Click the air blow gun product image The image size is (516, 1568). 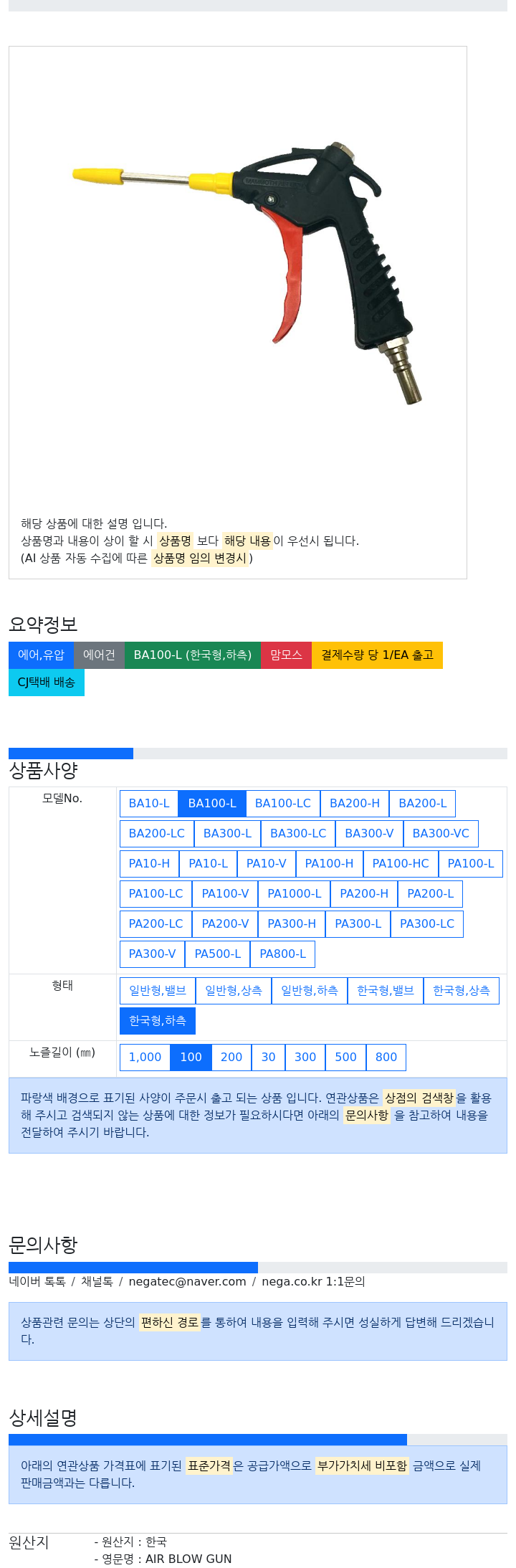point(248,274)
